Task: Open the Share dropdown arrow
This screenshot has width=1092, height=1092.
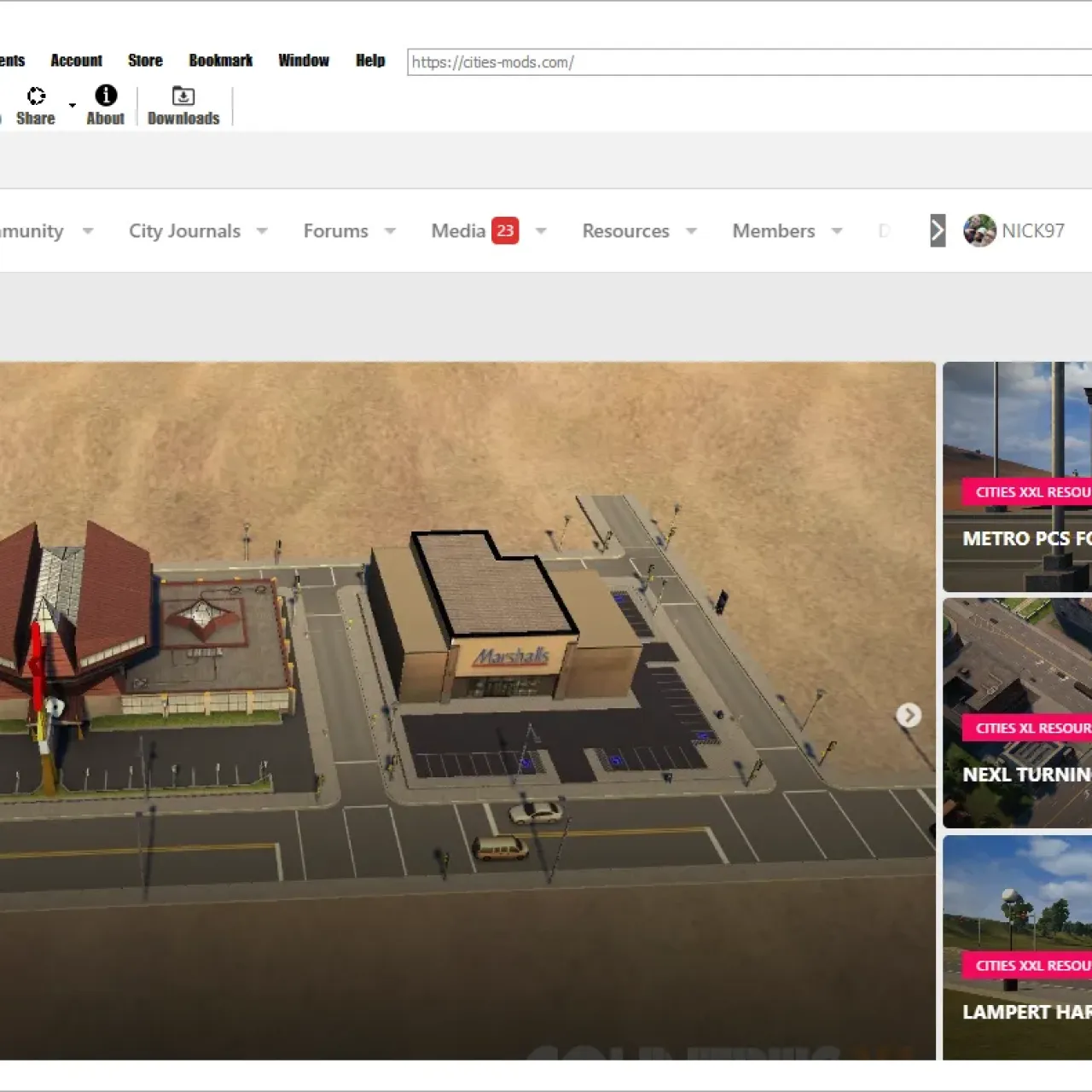Action: 73,106
